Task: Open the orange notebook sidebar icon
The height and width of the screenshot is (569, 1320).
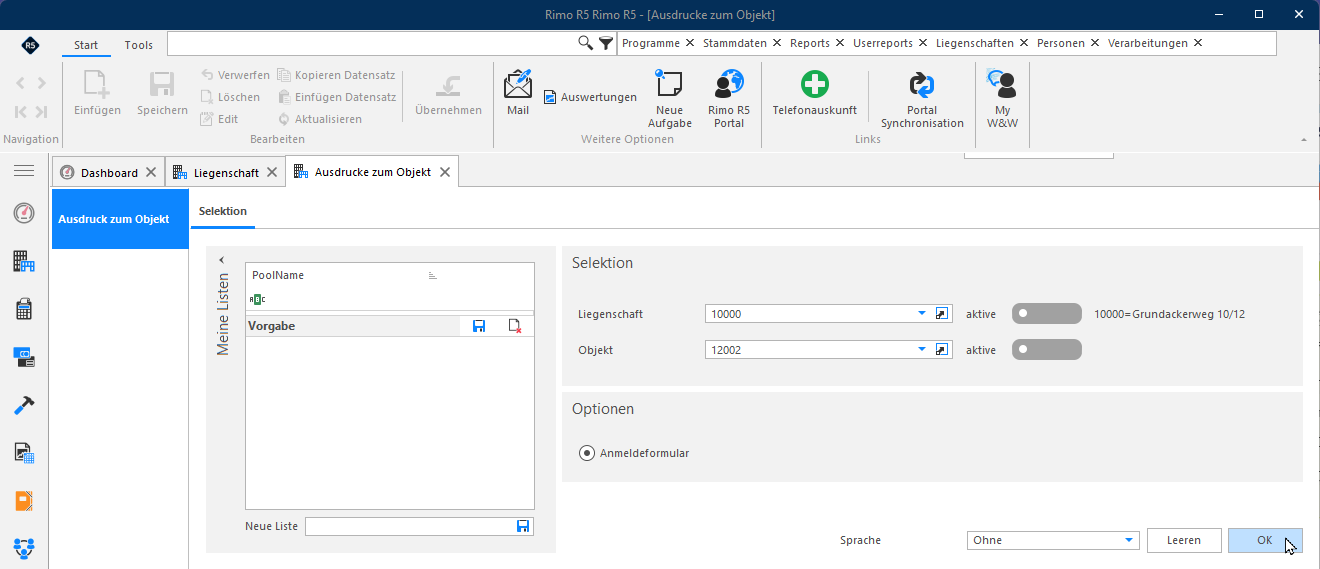Action: point(24,501)
